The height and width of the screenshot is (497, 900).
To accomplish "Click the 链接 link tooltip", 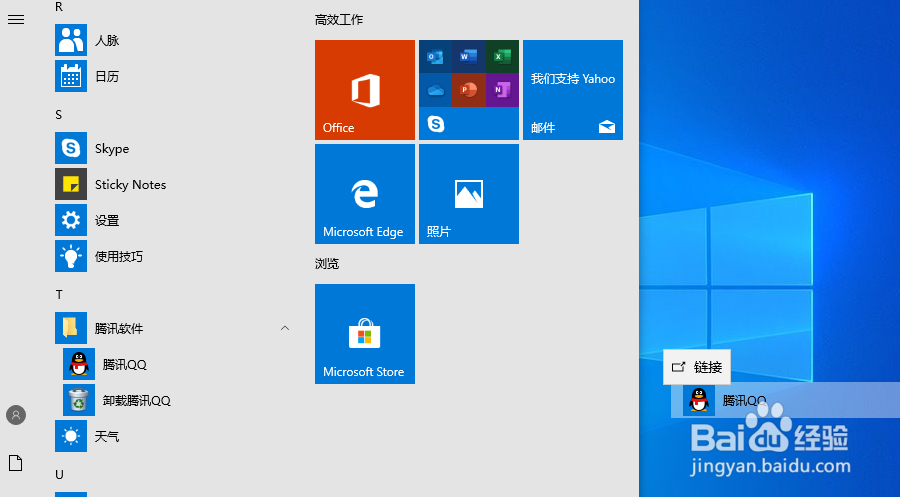I will (x=697, y=367).
